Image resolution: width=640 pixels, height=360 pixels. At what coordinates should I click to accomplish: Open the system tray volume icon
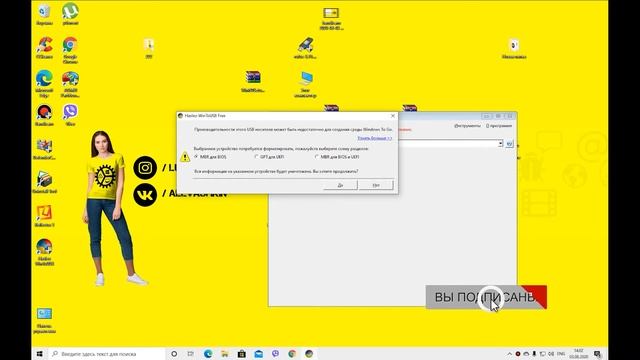tap(551, 353)
